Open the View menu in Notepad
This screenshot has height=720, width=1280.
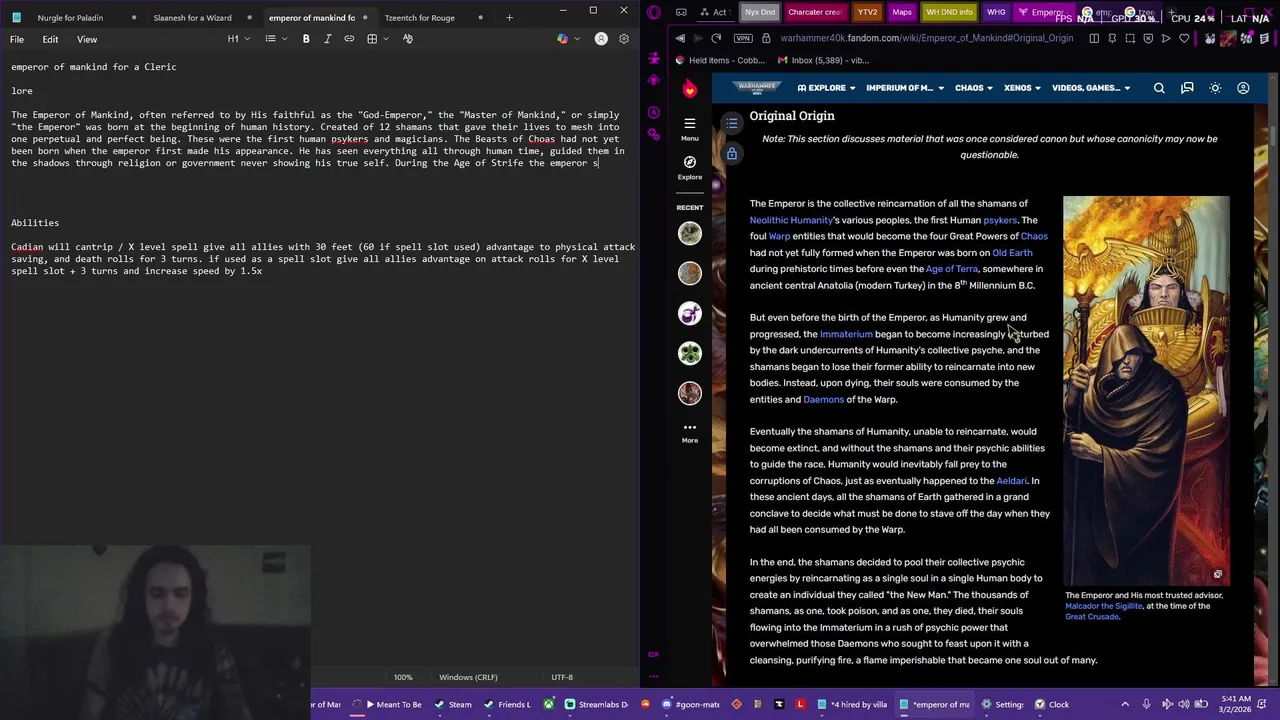pos(87,39)
